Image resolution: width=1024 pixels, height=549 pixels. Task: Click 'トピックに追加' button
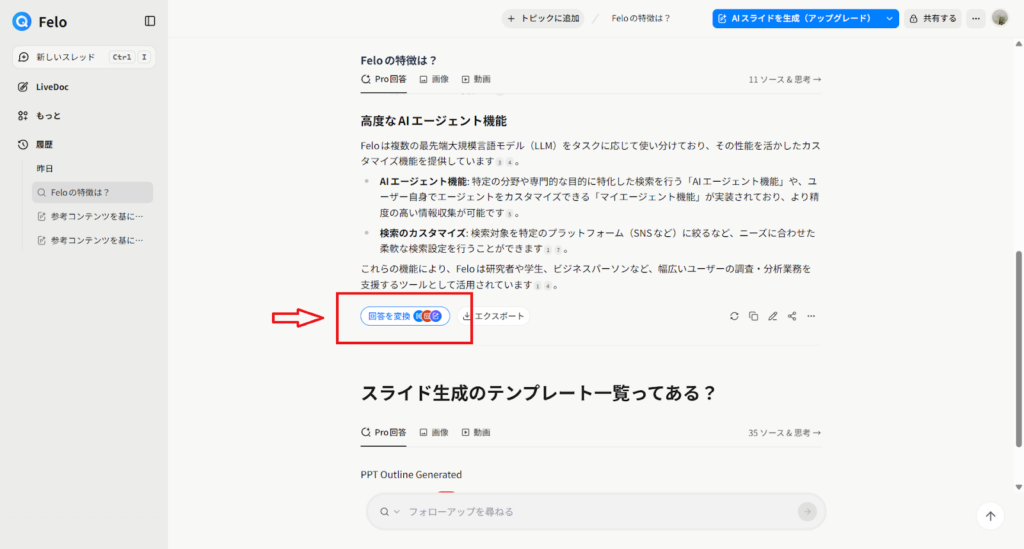(x=543, y=18)
